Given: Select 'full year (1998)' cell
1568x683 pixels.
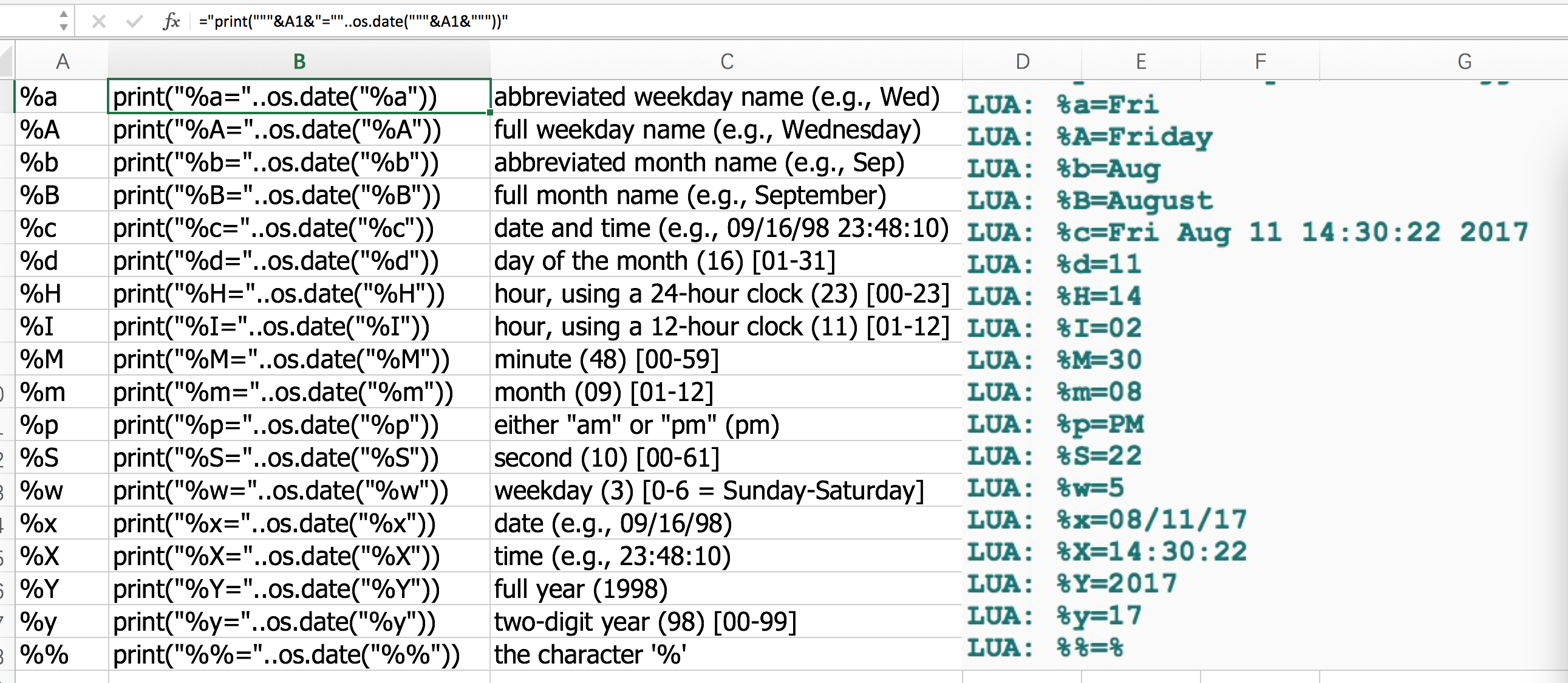Looking at the screenshot, I should click(x=726, y=589).
